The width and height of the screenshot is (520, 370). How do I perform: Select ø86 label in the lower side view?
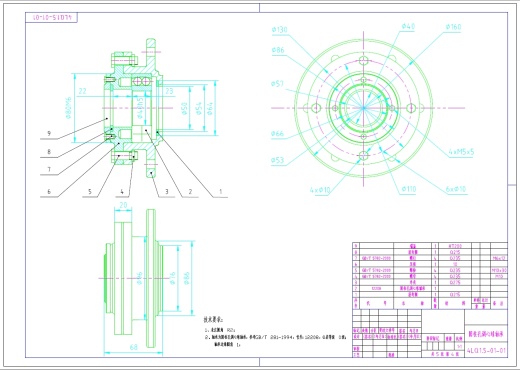click(187, 278)
